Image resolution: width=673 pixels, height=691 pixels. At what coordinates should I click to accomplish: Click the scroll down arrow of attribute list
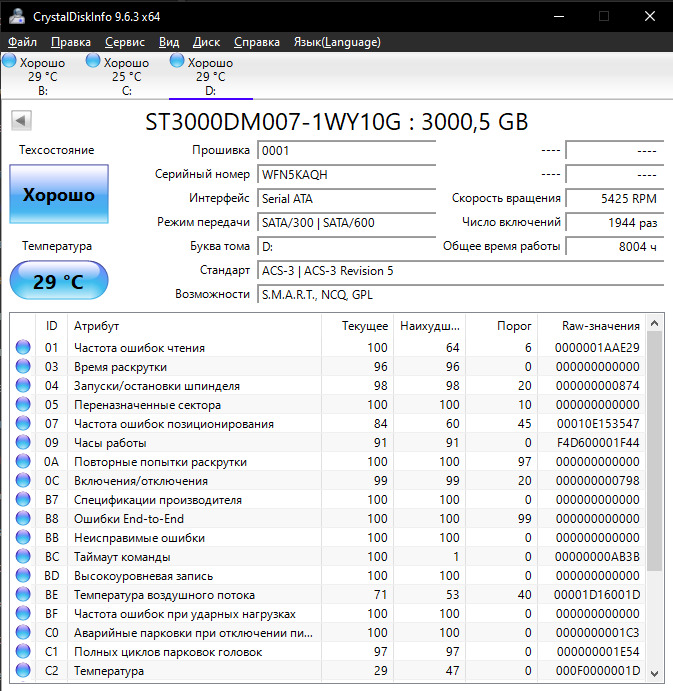coord(655,673)
